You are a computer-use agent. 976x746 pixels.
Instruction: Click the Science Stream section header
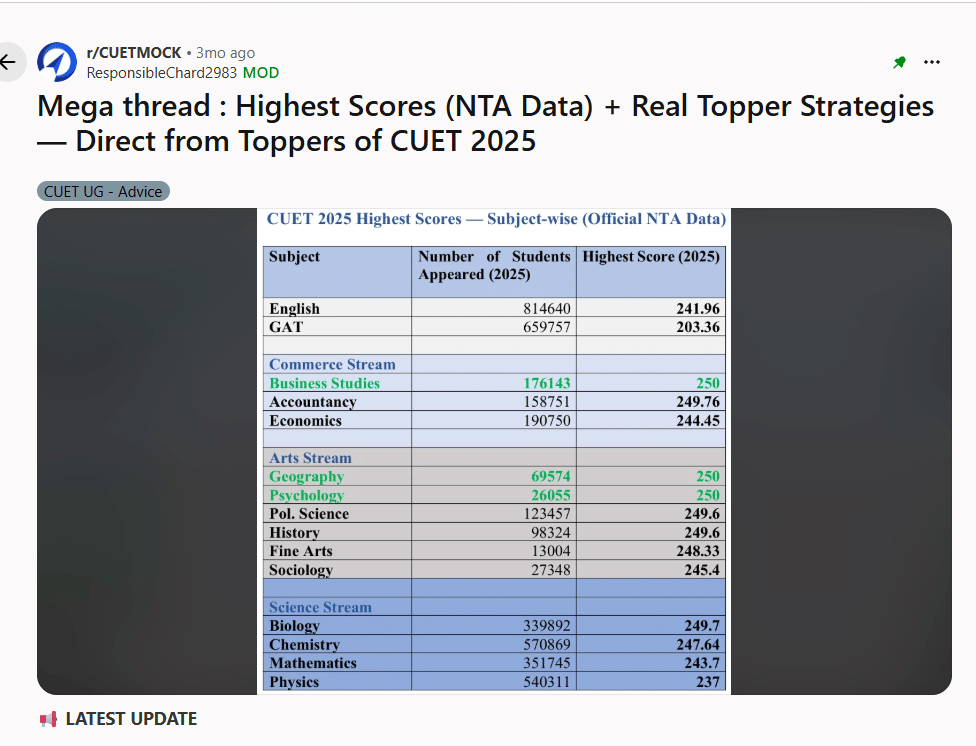[320, 607]
